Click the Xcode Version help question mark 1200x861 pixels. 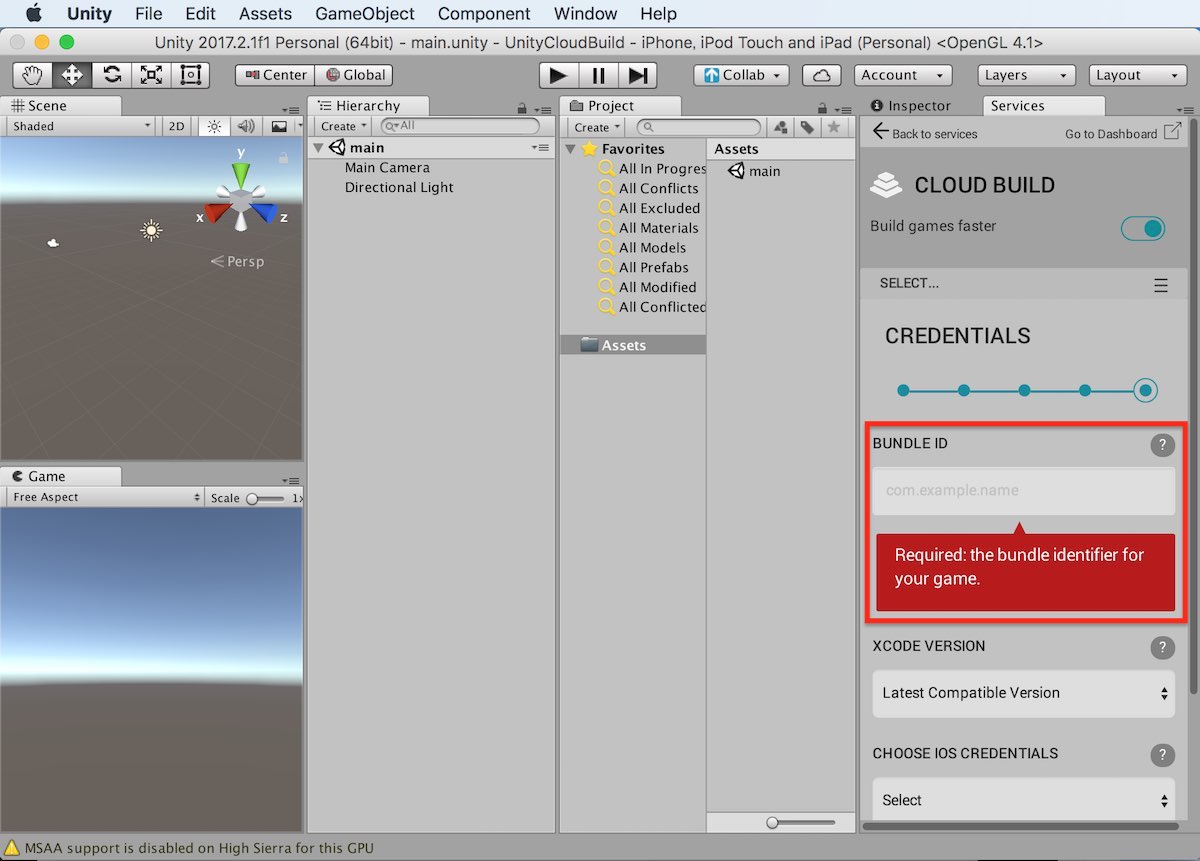coord(1162,647)
